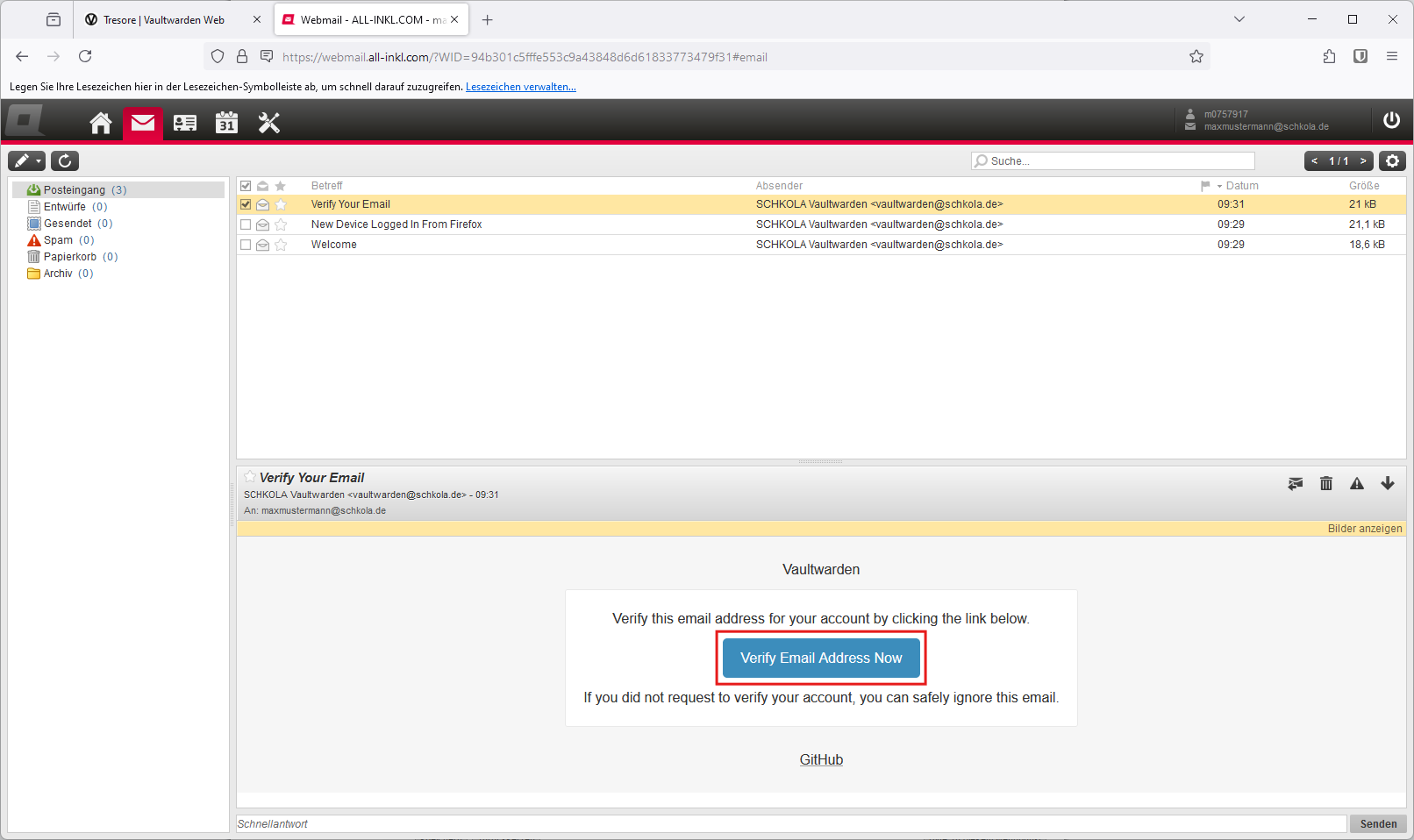Click the Vaultwarden shield extension icon
The width and height of the screenshot is (1414, 840).
click(1360, 56)
